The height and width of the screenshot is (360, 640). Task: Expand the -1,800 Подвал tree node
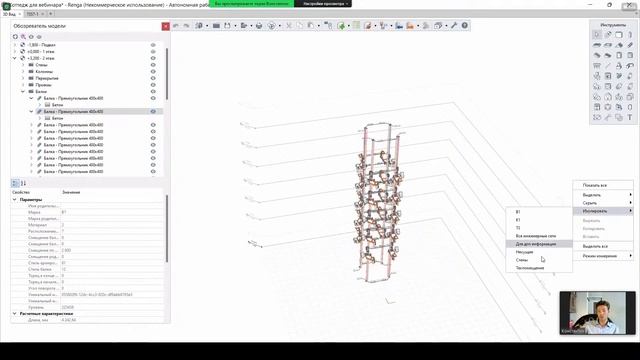(15, 45)
